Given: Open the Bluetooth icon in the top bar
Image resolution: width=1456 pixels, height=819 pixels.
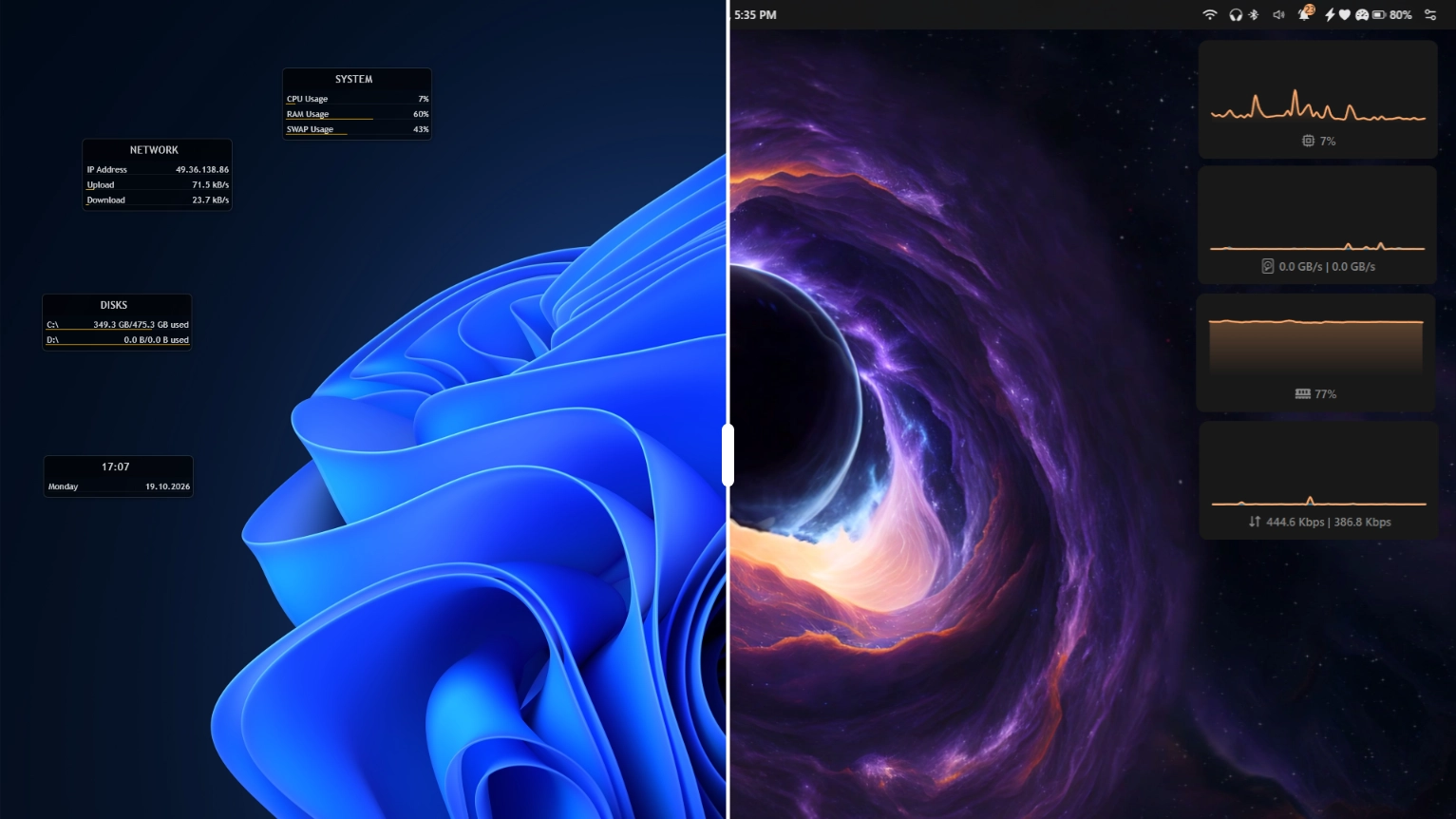Looking at the screenshot, I should coord(1253,14).
